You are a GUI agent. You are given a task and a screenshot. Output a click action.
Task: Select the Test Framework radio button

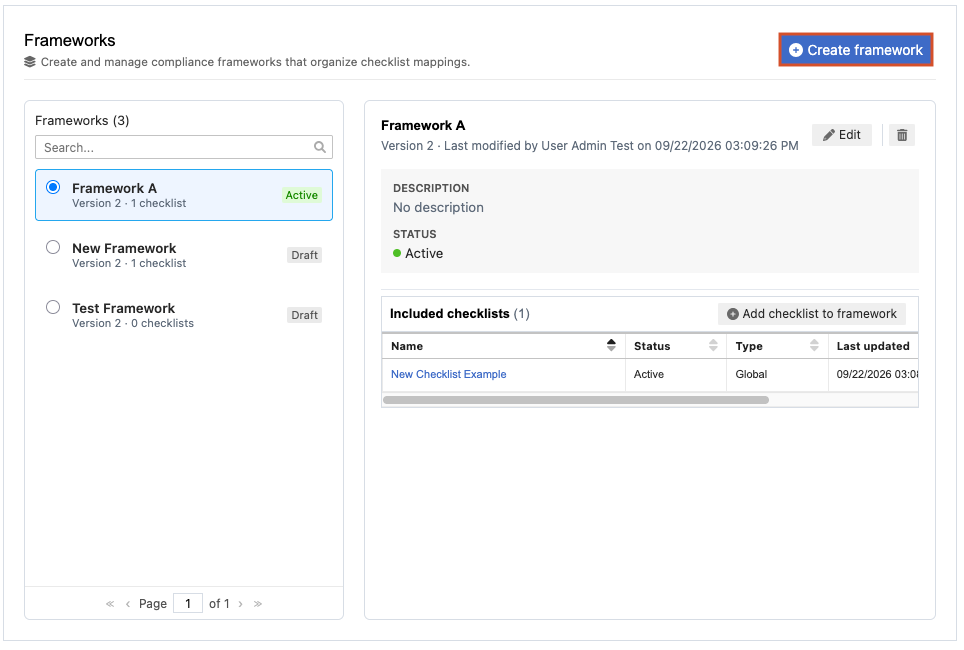(x=53, y=307)
